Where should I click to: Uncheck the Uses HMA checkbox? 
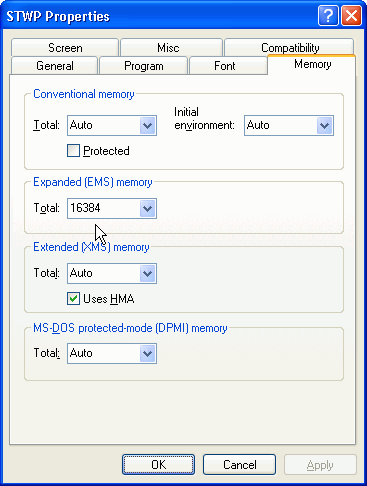(x=73, y=299)
